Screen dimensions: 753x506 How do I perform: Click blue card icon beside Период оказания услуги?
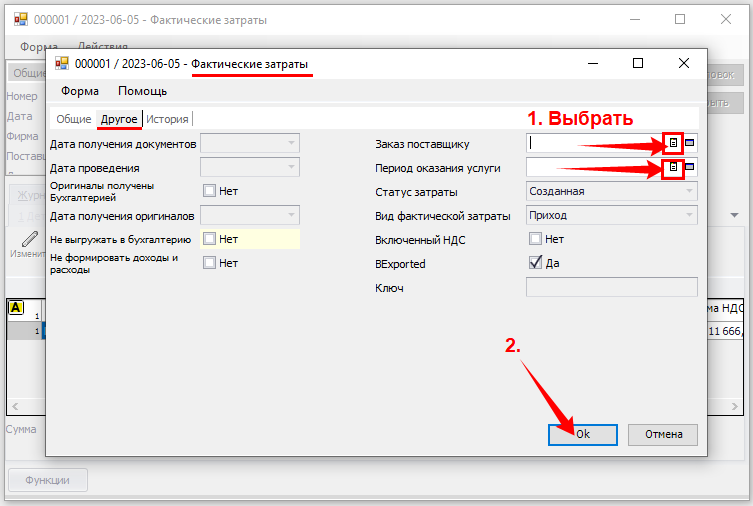point(690,167)
